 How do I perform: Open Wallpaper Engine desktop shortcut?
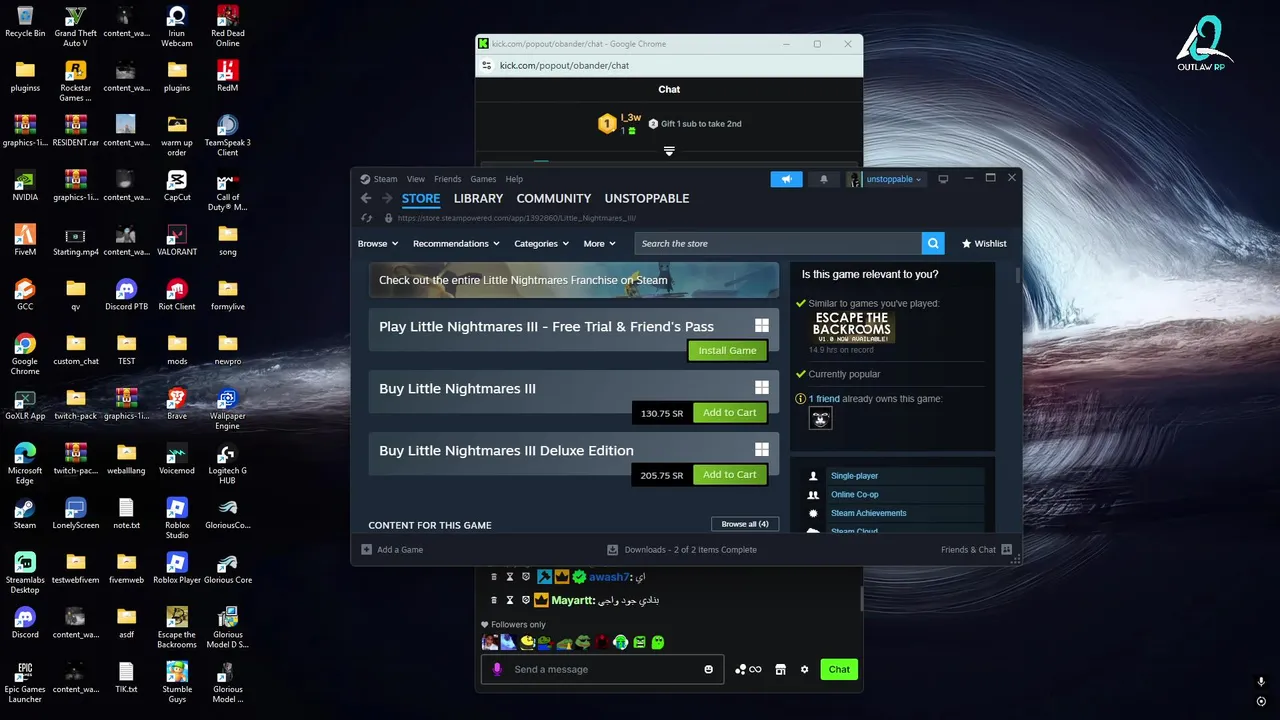(228, 407)
